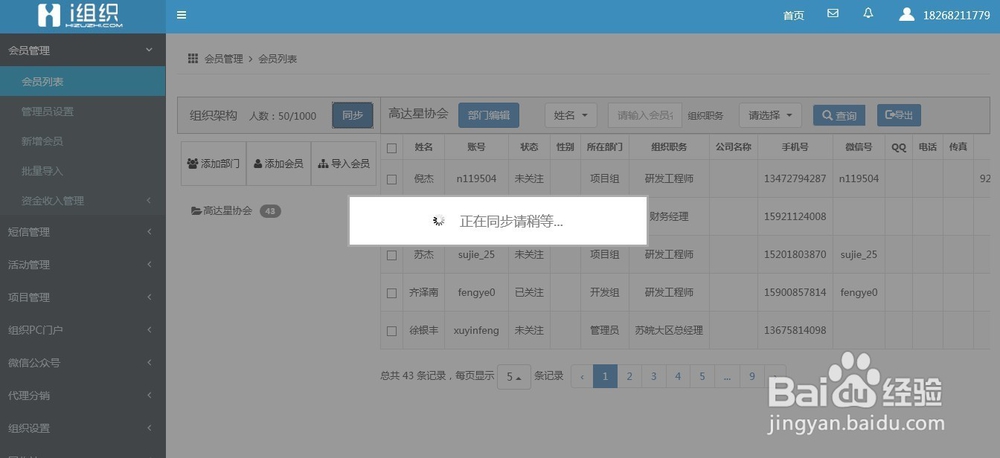Click the 已关注 status cell
The image size is (1000, 458).
[x=529, y=292]
